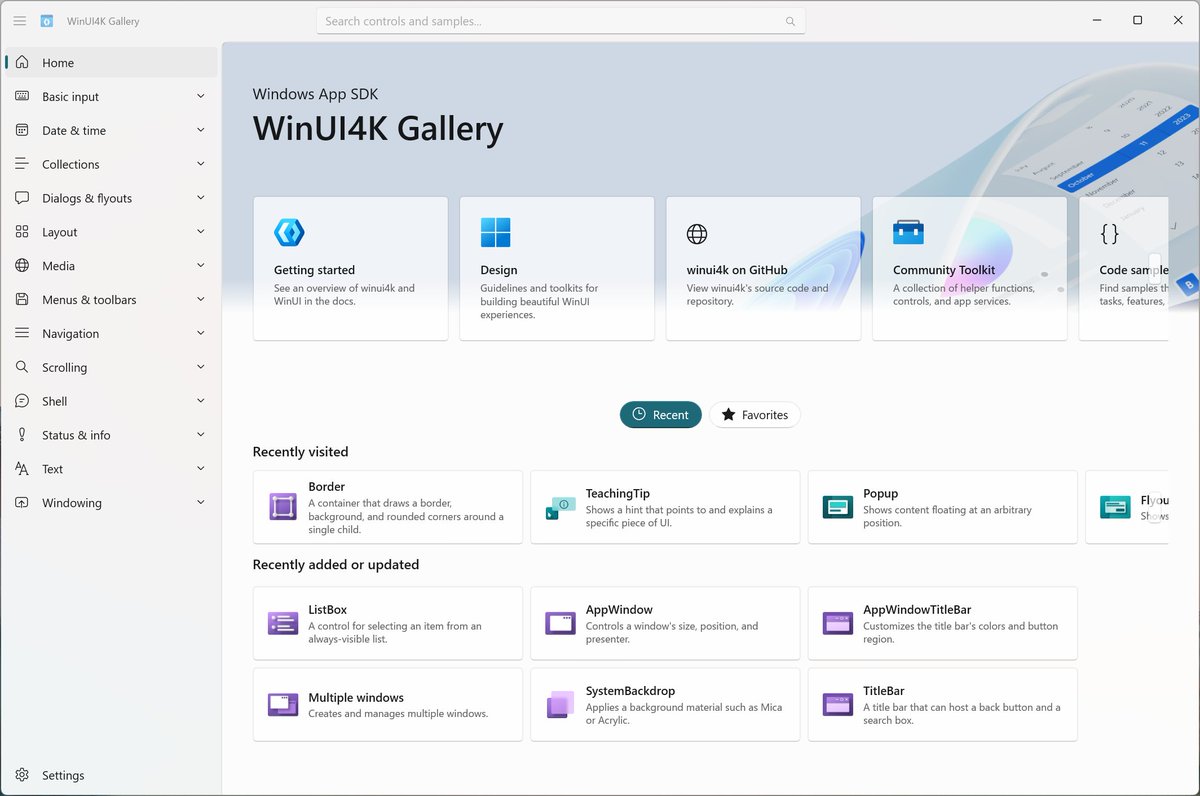
Task: Focus the Search controls and samples box
Action: click(561, 21)
